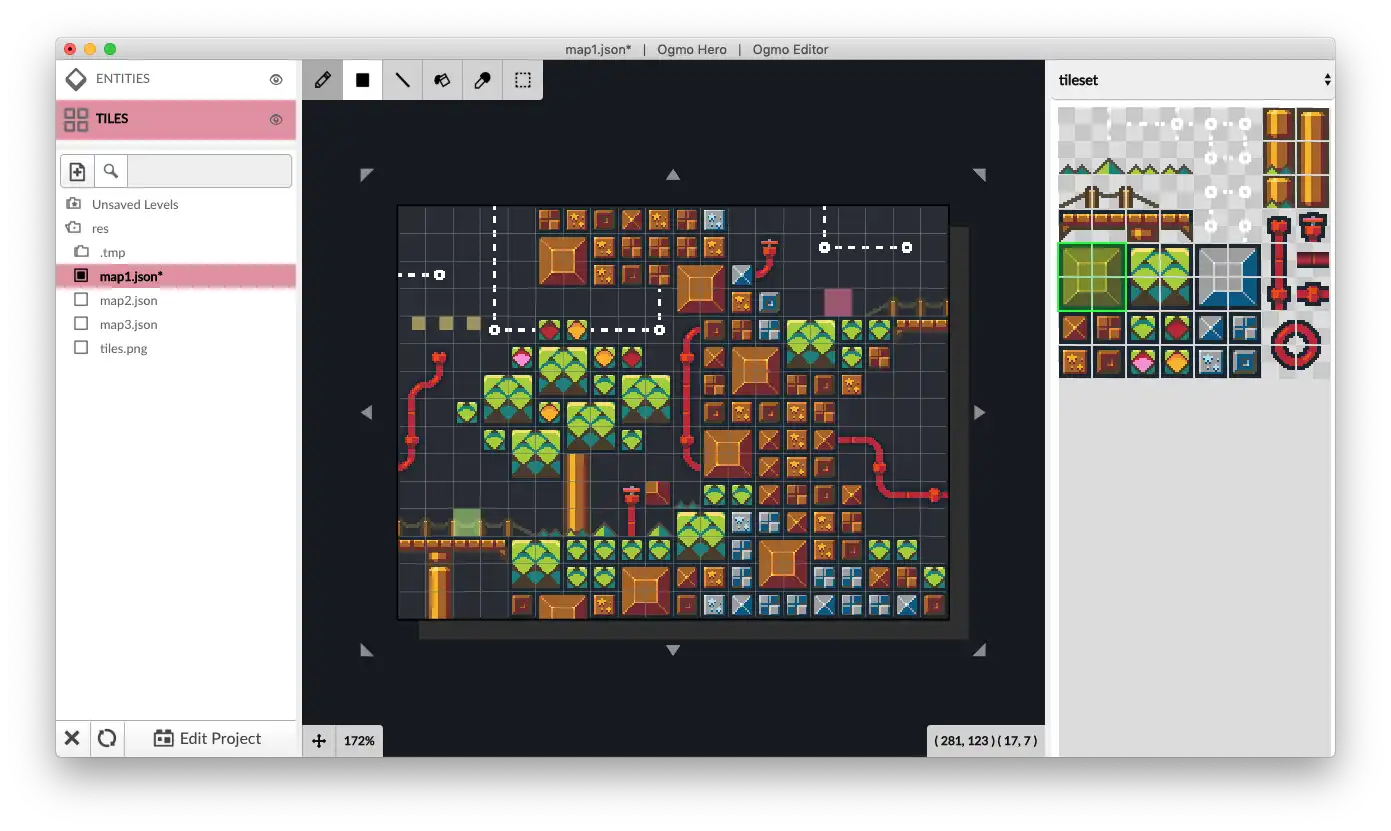This screenshot has width=1391, height=831.
Task: Switch to the TILES layer
Action: click(176, 120)
